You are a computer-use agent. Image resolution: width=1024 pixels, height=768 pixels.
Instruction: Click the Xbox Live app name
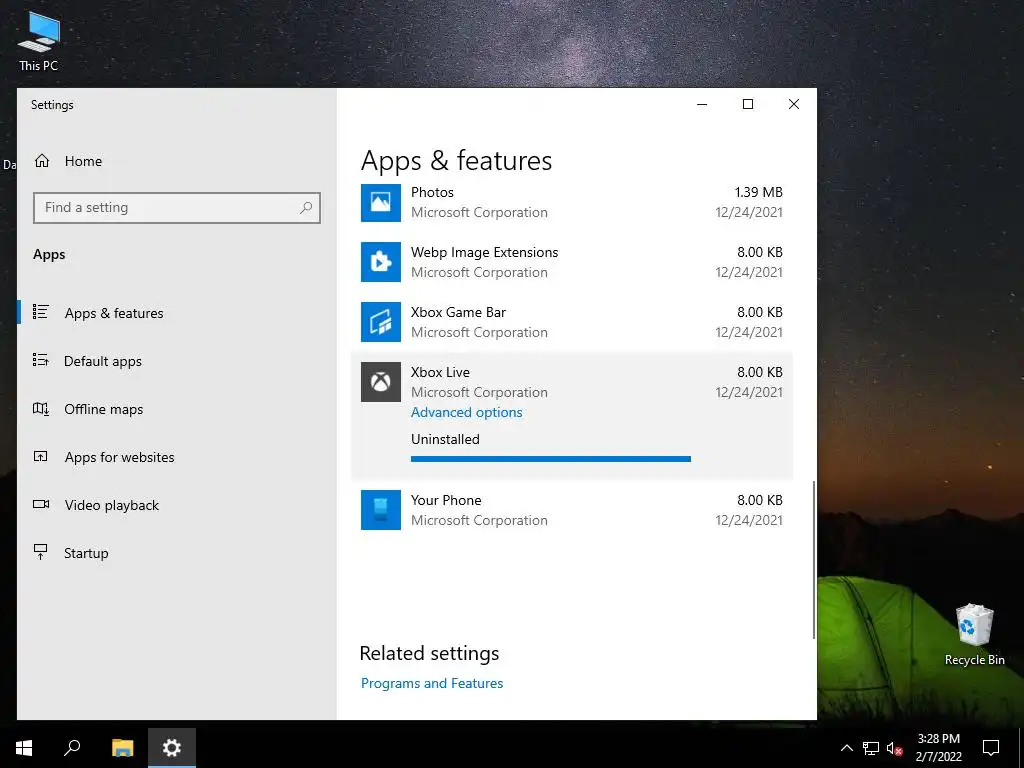pyautogui.click(x=440, y=372)
